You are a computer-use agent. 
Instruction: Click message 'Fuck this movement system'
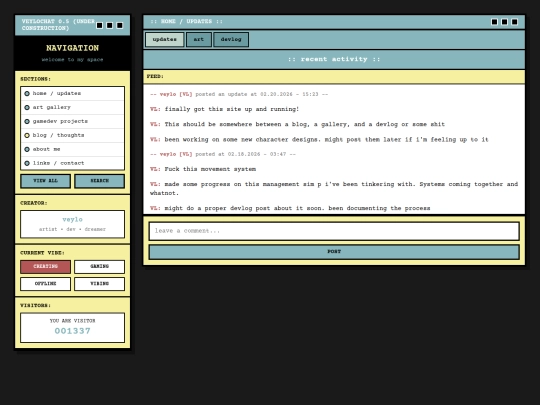[x=203, y=169]
